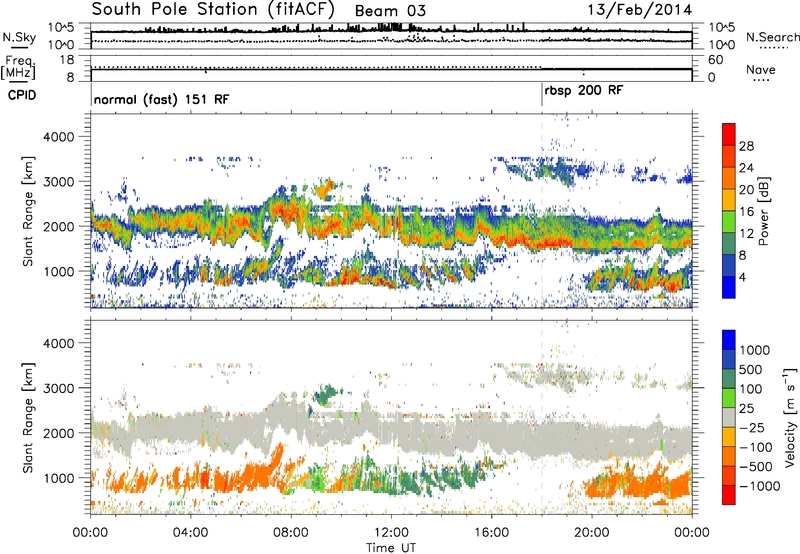
Task: Click the '60' Nave axis tick
Action: 715,60
